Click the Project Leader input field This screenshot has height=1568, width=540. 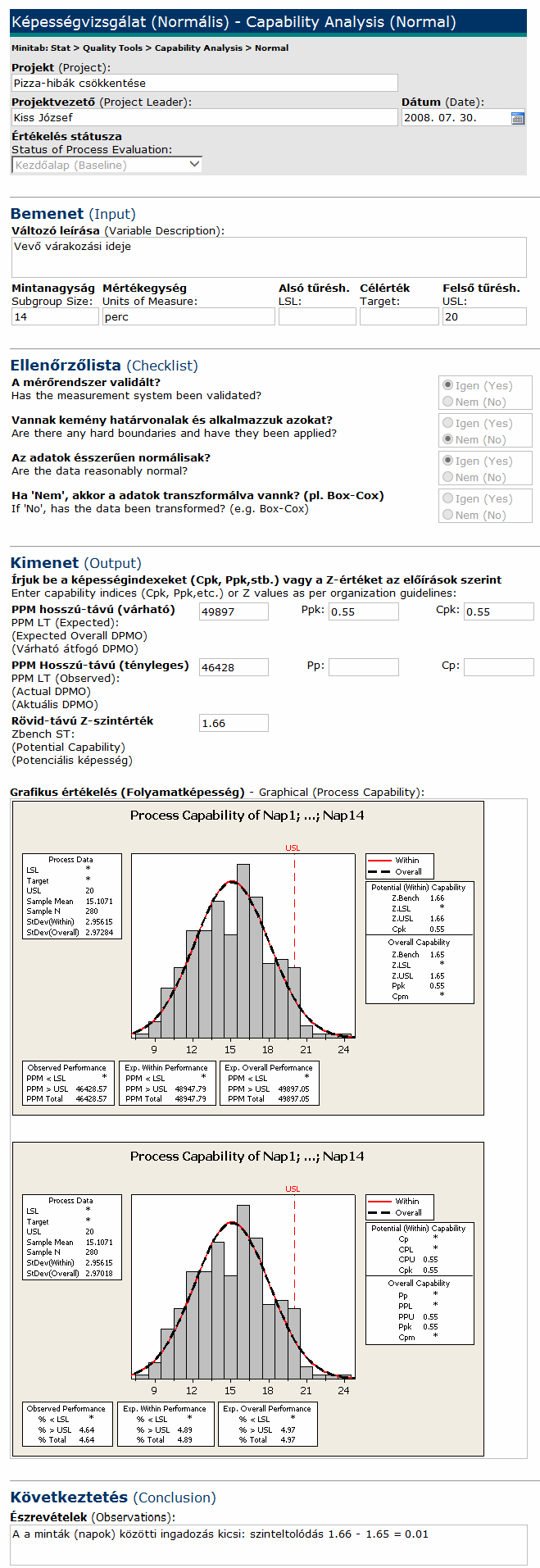tap(204, 117)
